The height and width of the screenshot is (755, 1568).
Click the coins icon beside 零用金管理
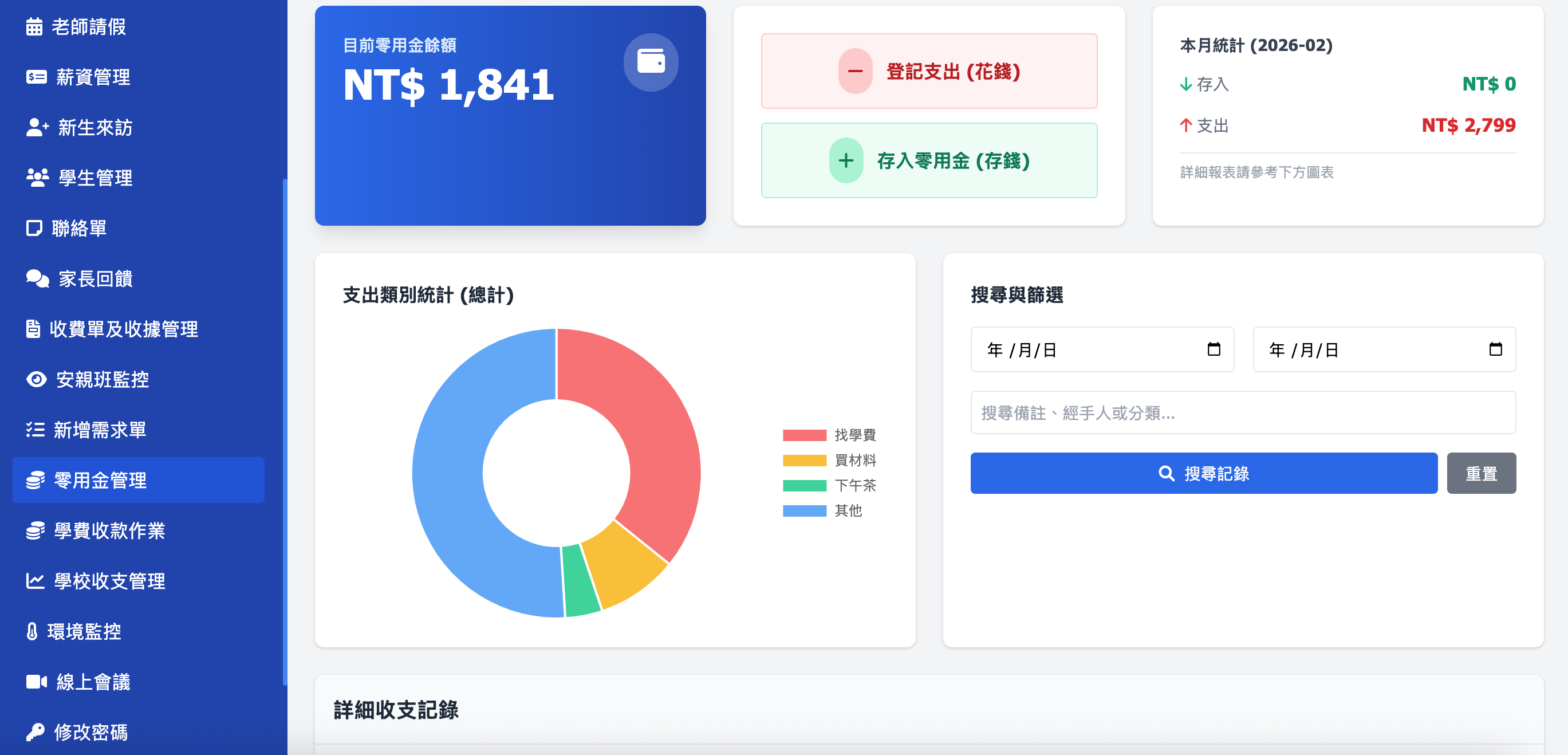tap(36, 481)
